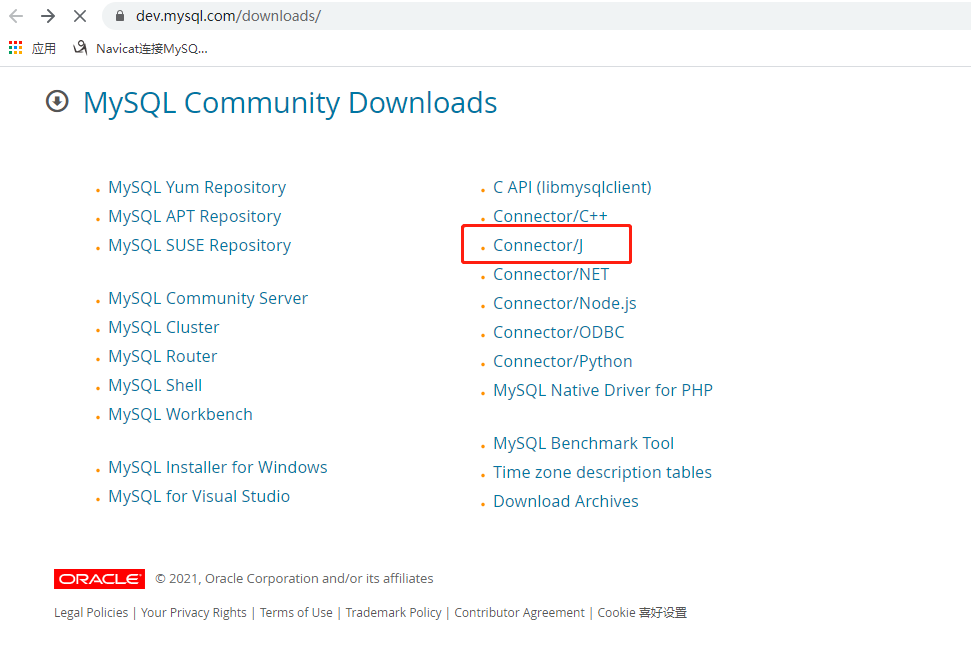The height and width of the screenshot is (662, 971).
Task: Open Trademark Policy footer link
Action: [393, 612]
